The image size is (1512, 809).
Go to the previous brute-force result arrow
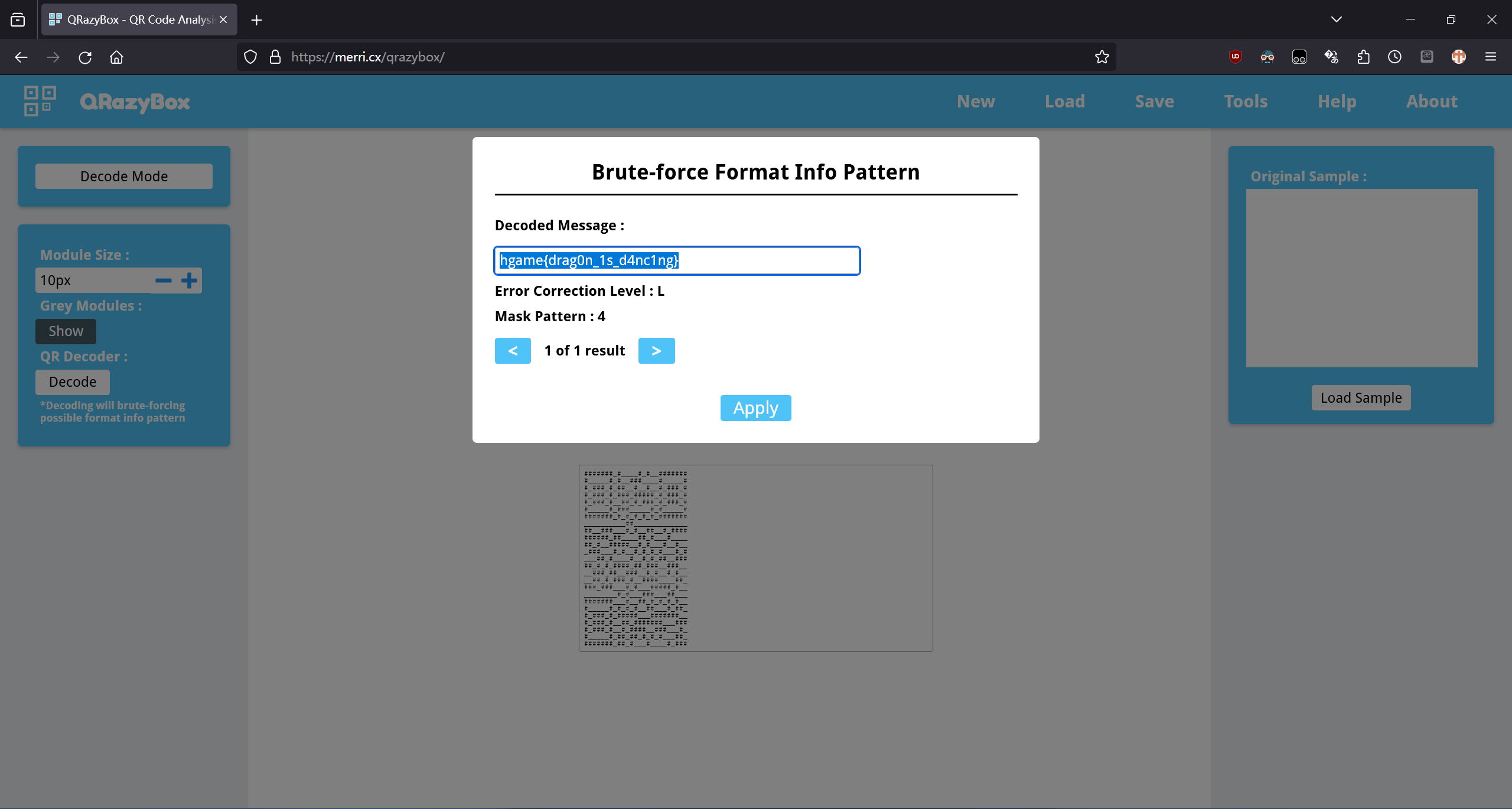click(513, 351)
